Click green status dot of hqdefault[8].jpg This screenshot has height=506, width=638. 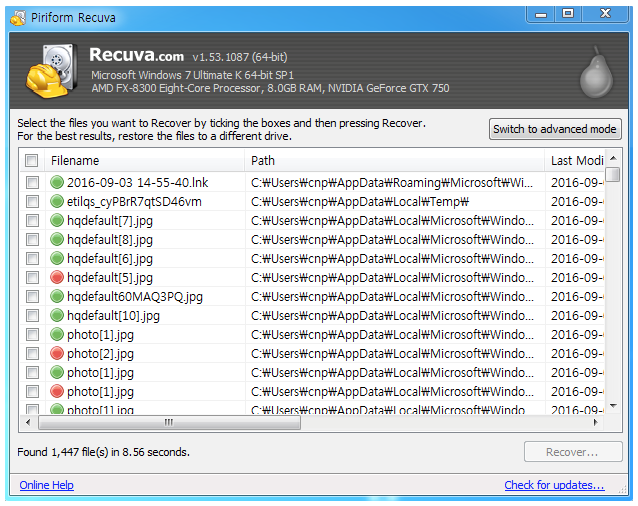pyautogui.click(x=57, y=240)
